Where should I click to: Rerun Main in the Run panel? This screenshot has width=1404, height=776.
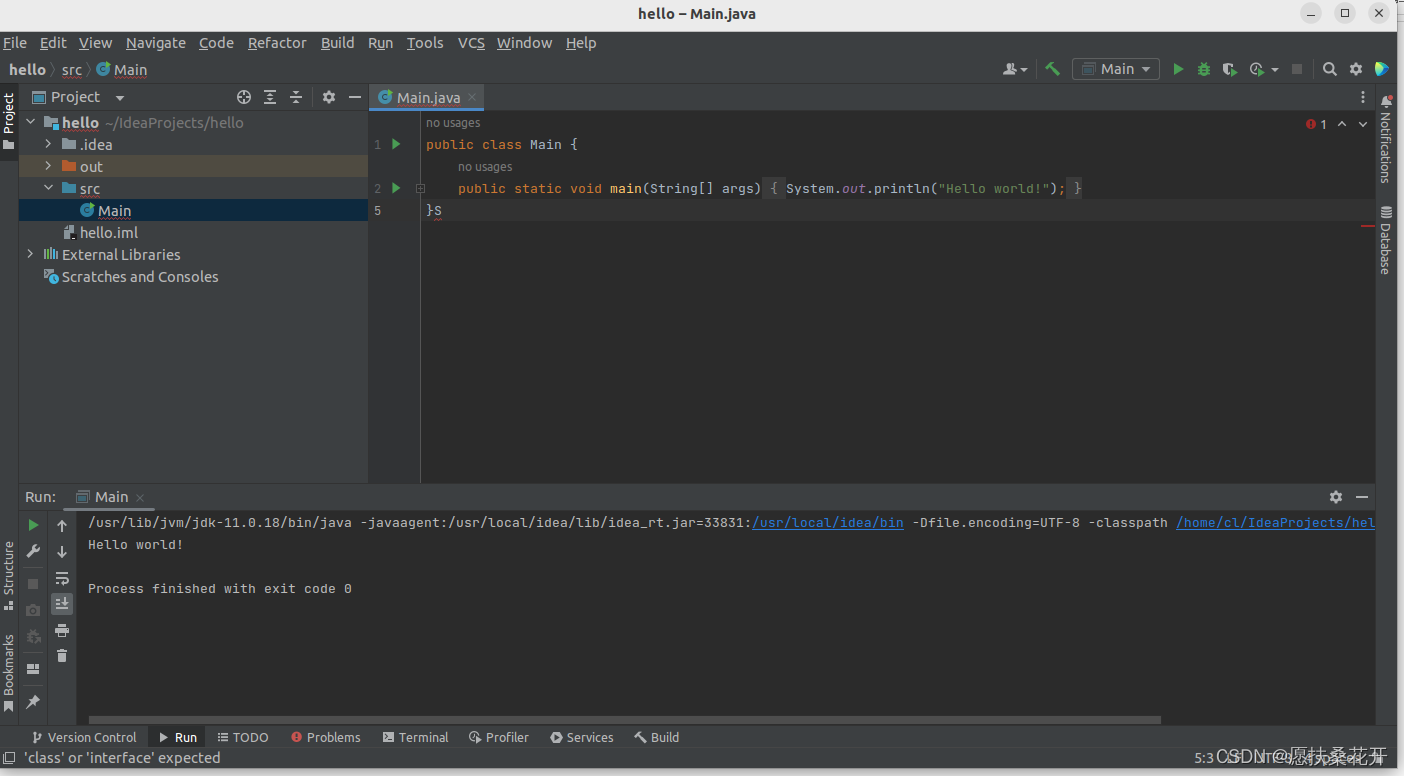[33, 525]
